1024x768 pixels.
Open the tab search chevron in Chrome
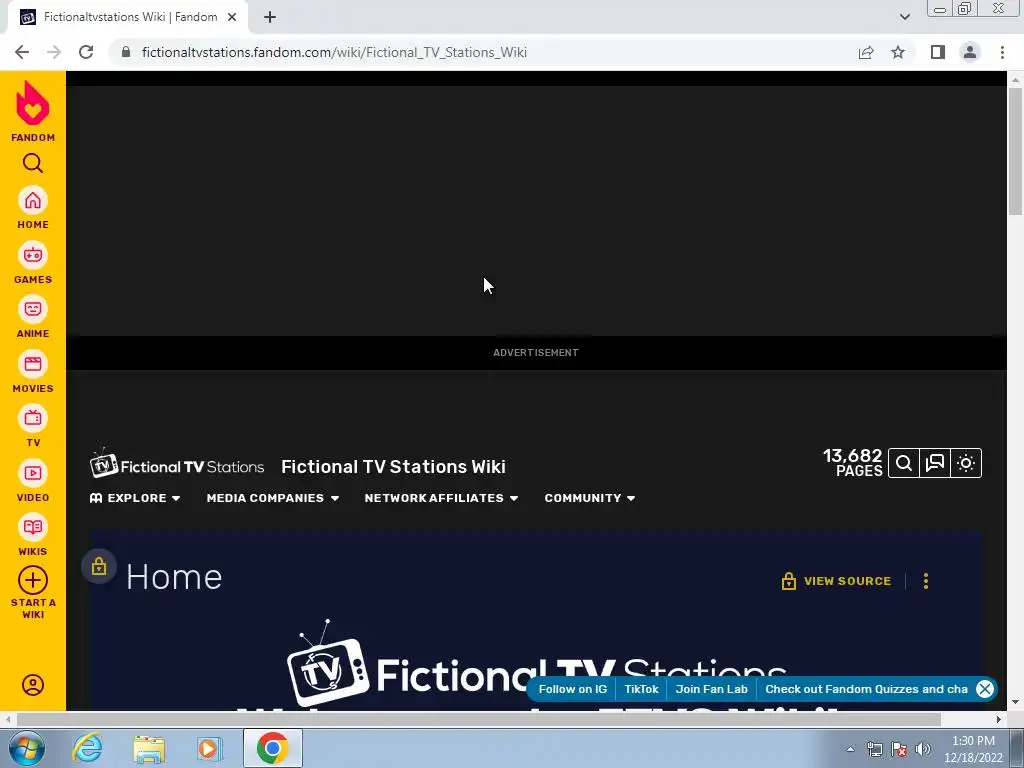coord(904,17)
